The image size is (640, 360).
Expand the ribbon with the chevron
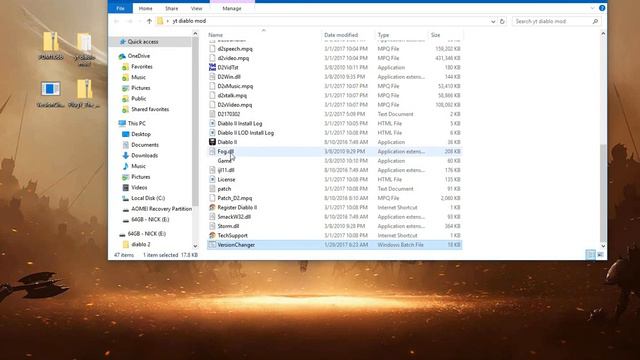tap(592, 8)
